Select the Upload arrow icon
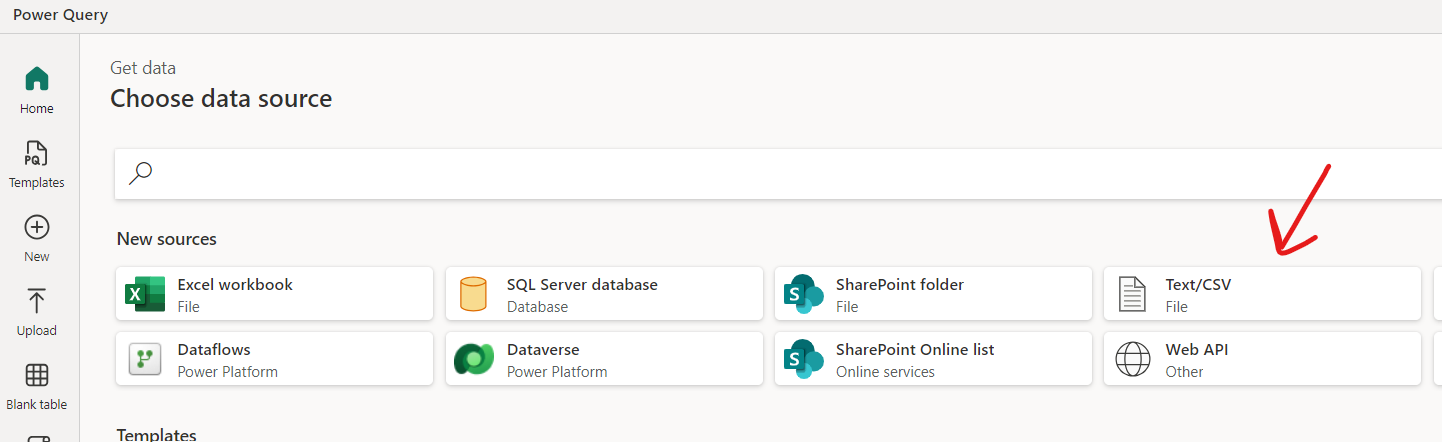This screenshot has width=1442, height=442. click(x=37, y=301)
